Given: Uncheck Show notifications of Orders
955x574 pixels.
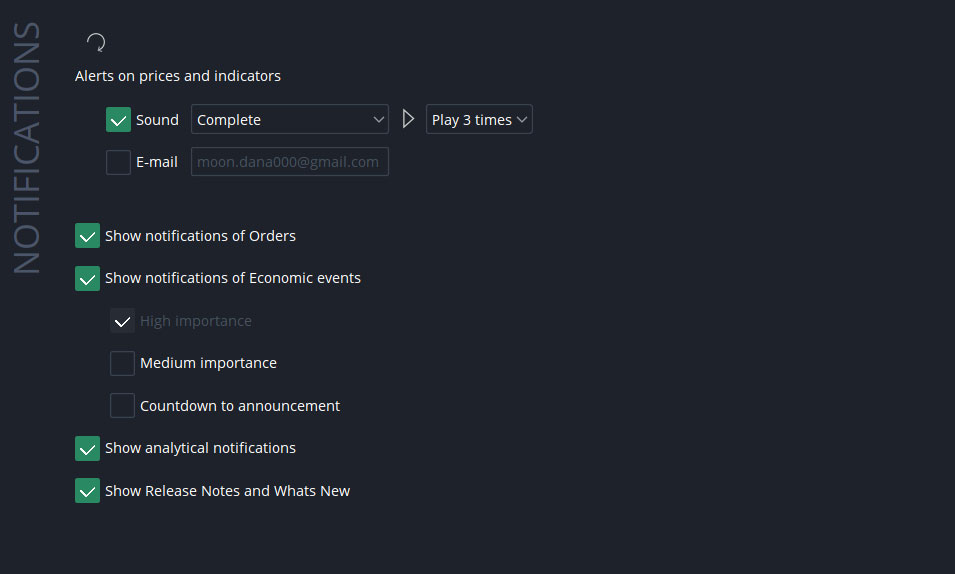Looking at the screenshot, I should [x=88, y=236].
